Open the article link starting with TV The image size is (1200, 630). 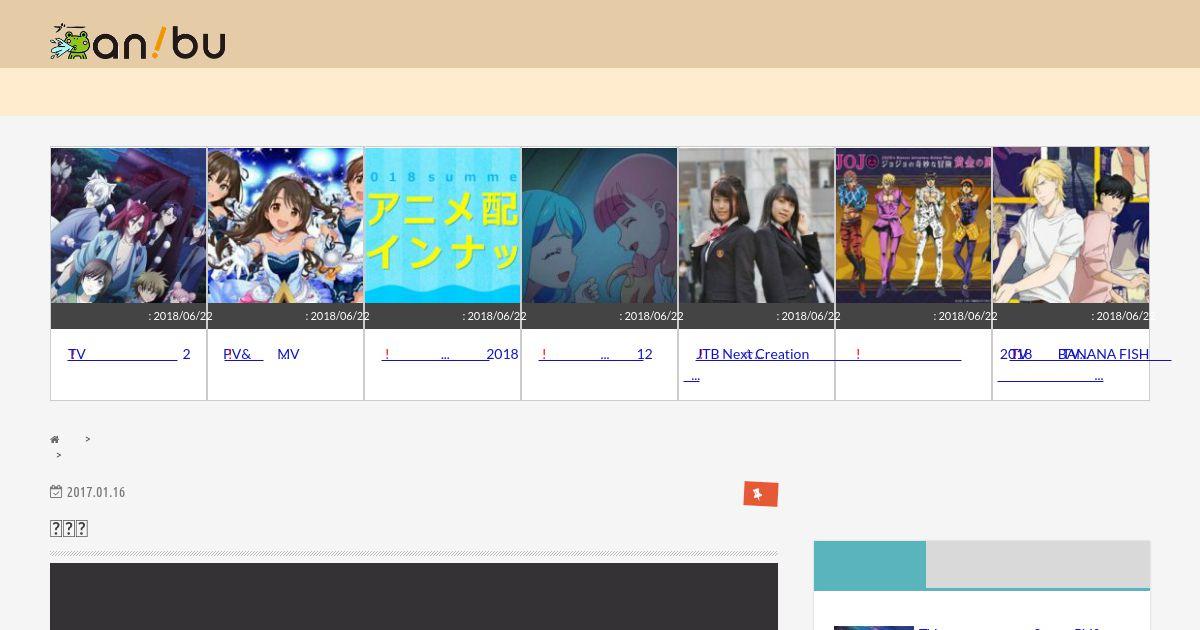[129, 354]
